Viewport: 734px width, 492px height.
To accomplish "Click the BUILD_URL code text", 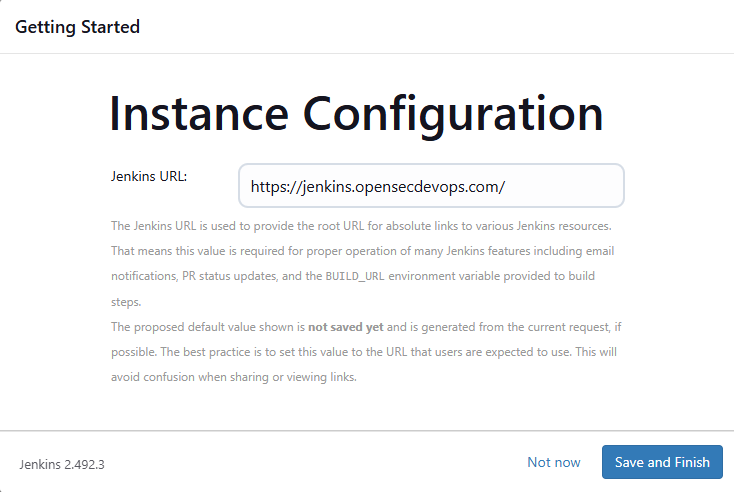I will pos(355,276).
